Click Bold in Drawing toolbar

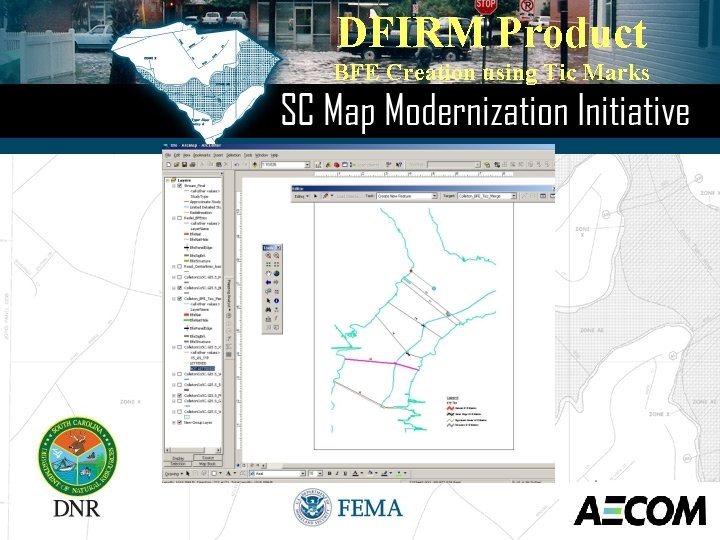(329, 473)
